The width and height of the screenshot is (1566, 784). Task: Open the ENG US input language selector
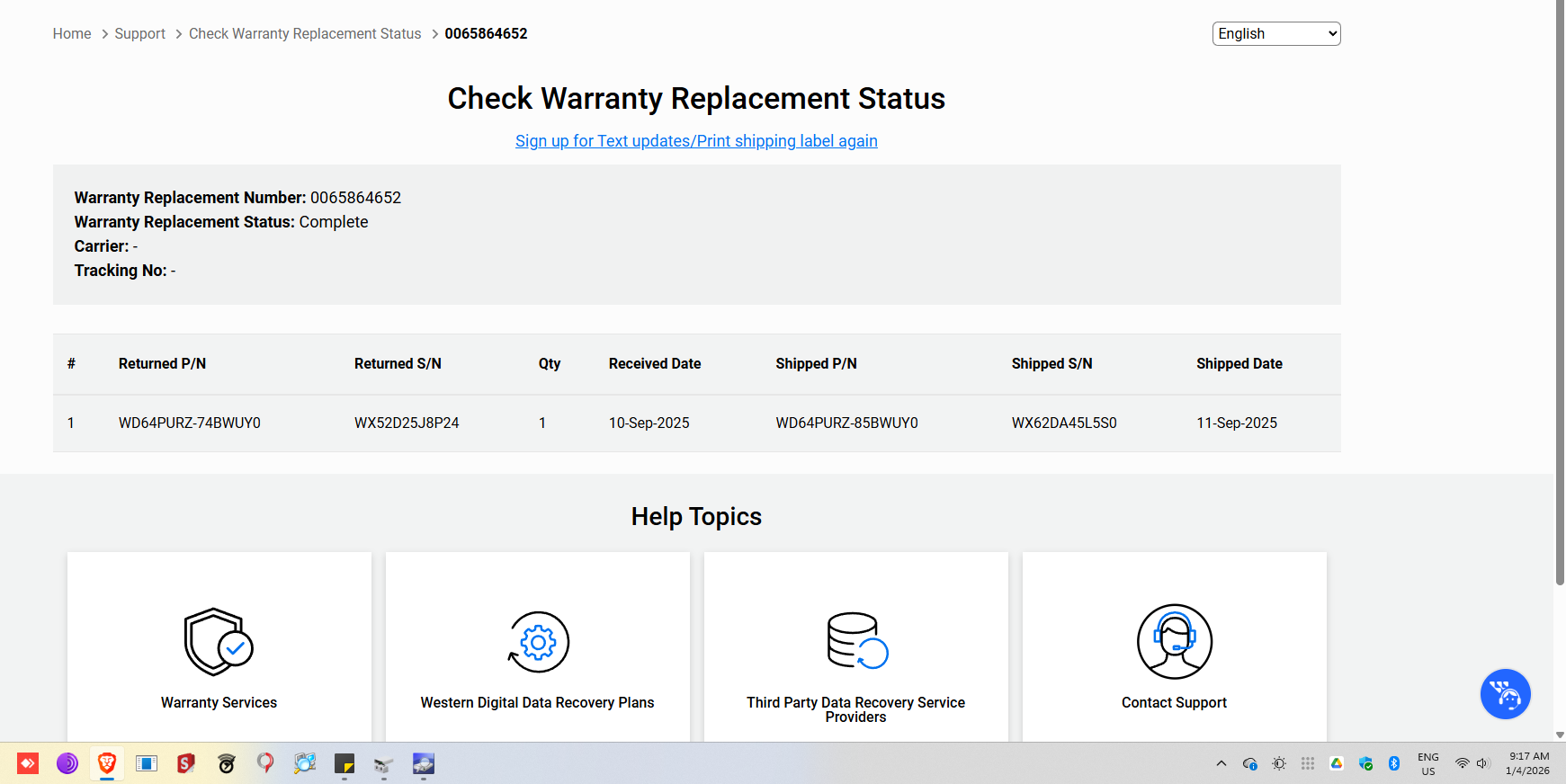pyautogui.click(x=1427, y=763)
